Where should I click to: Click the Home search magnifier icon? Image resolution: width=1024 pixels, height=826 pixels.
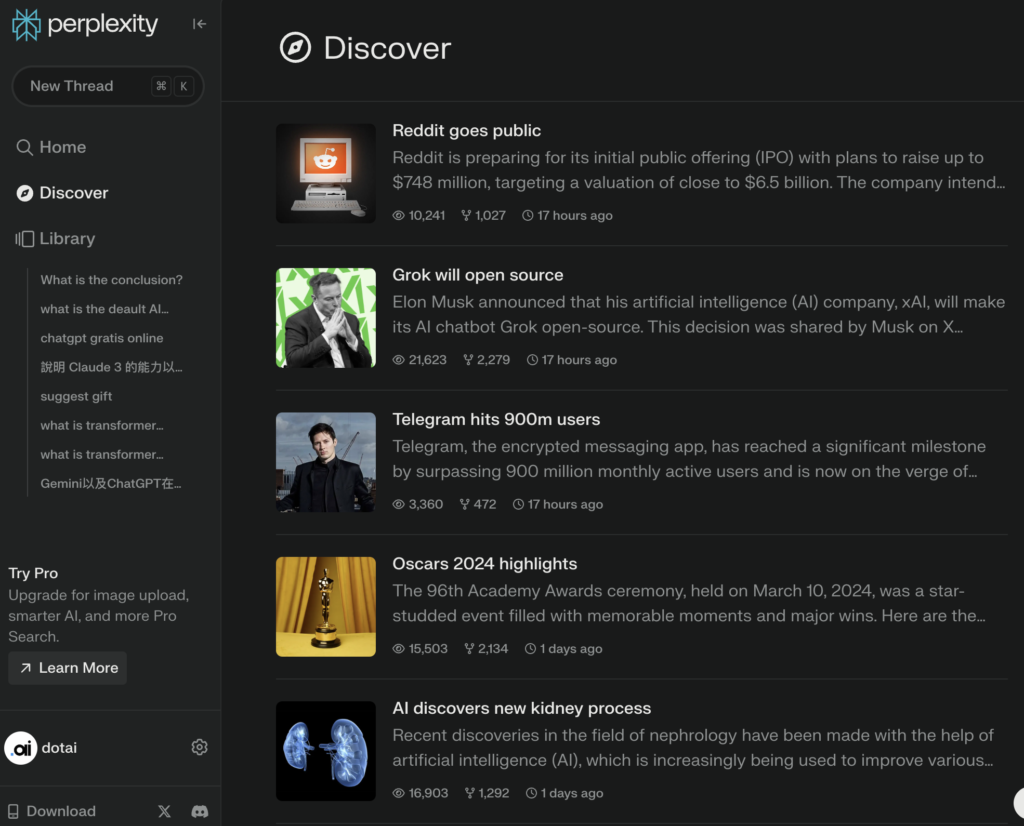[x=24, y=148]
